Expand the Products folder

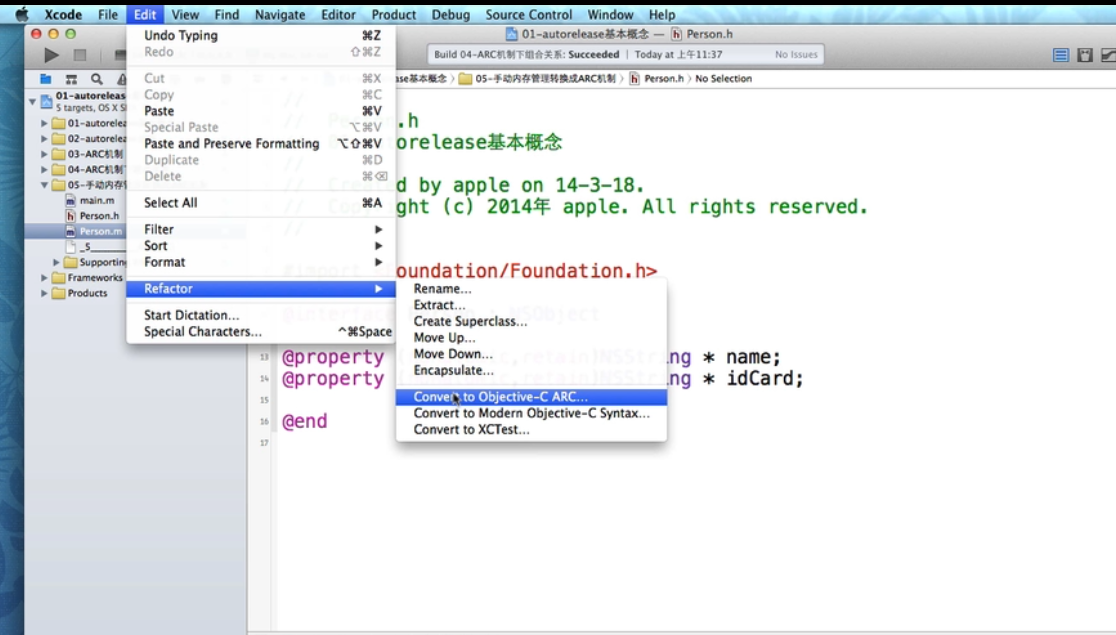pyautogui.click(x=44, y=293)
